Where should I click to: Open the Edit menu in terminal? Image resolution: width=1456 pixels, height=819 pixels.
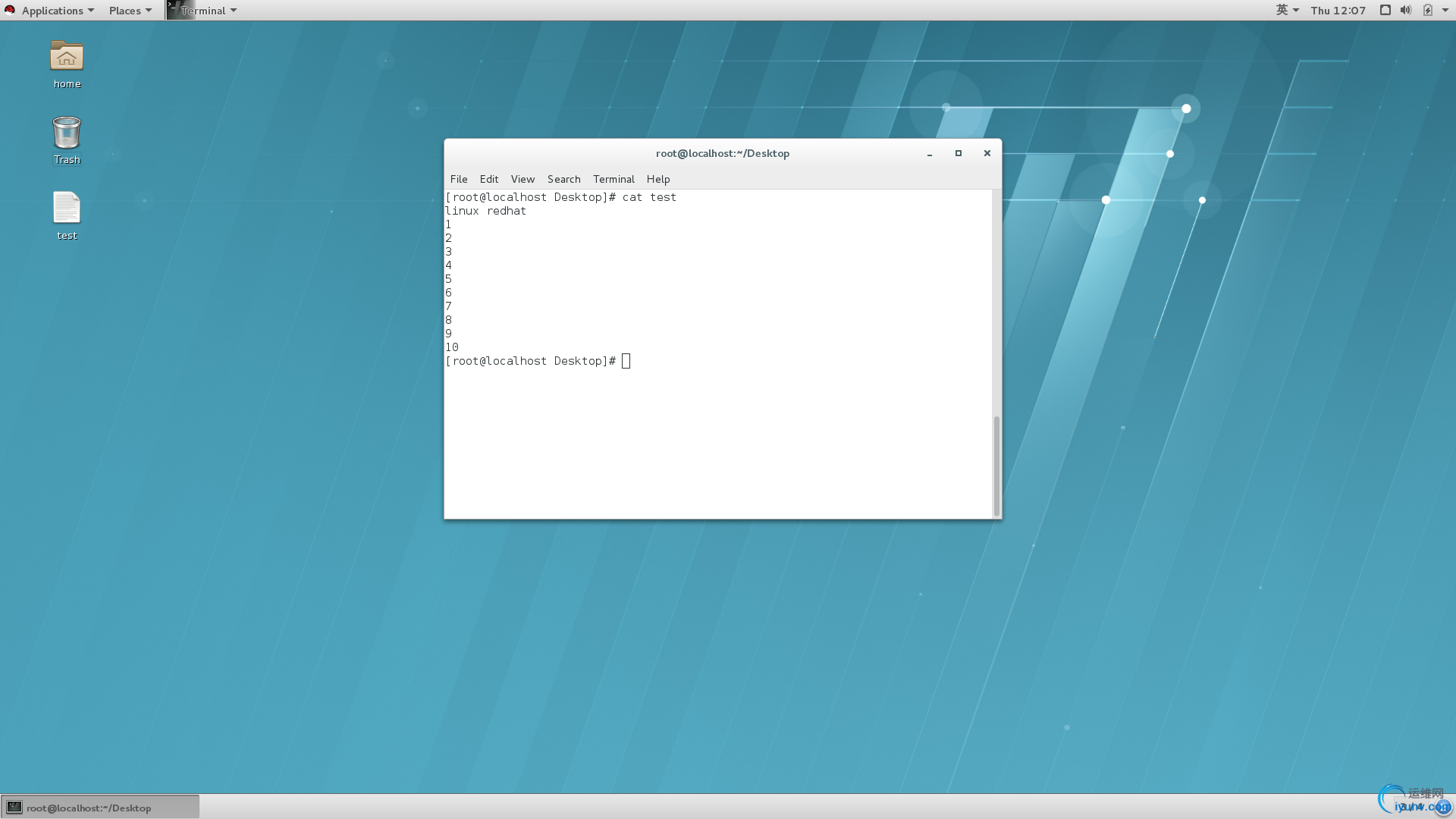[x=489, y=179]
